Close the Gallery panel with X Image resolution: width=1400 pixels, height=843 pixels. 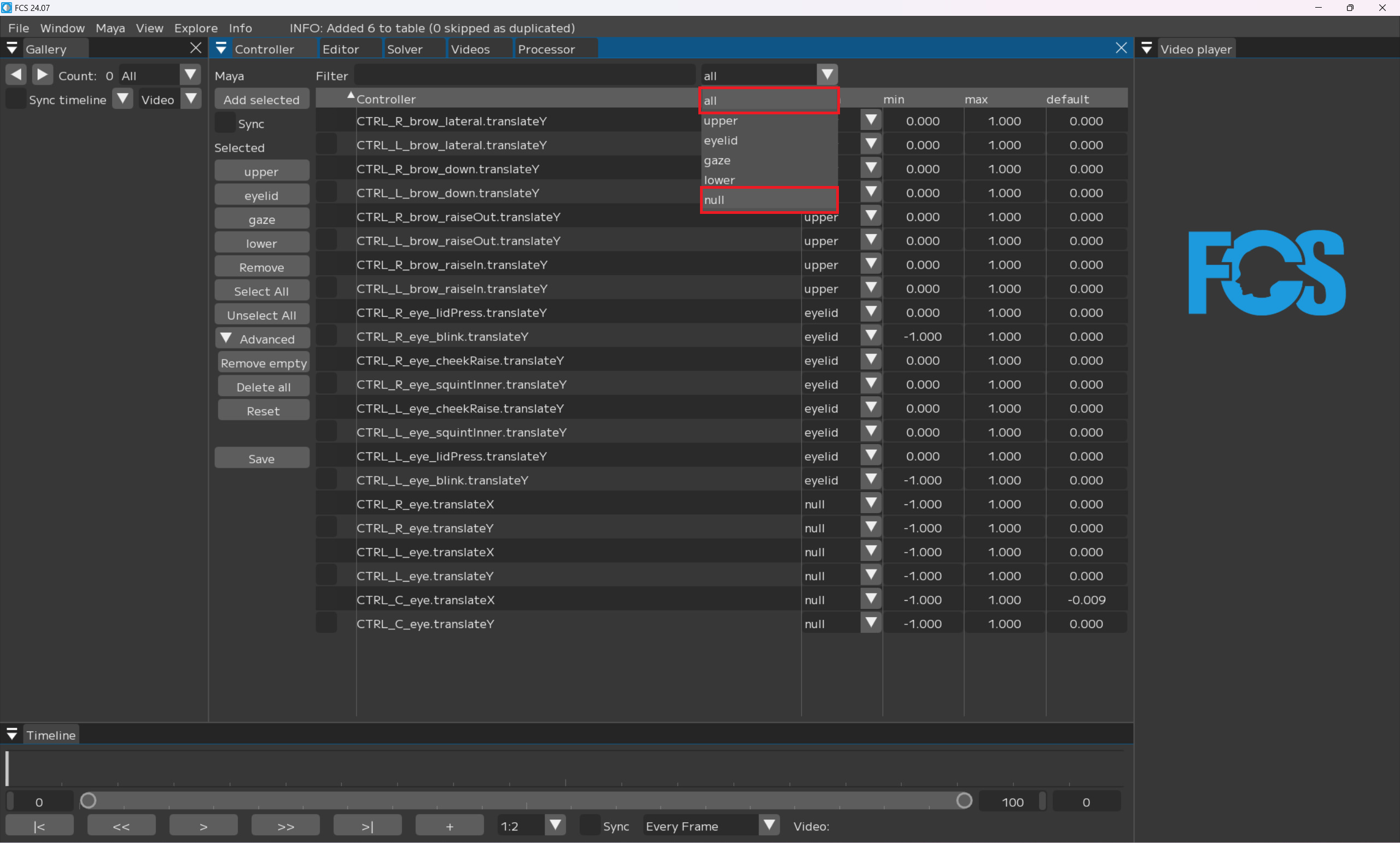point(195,48)
